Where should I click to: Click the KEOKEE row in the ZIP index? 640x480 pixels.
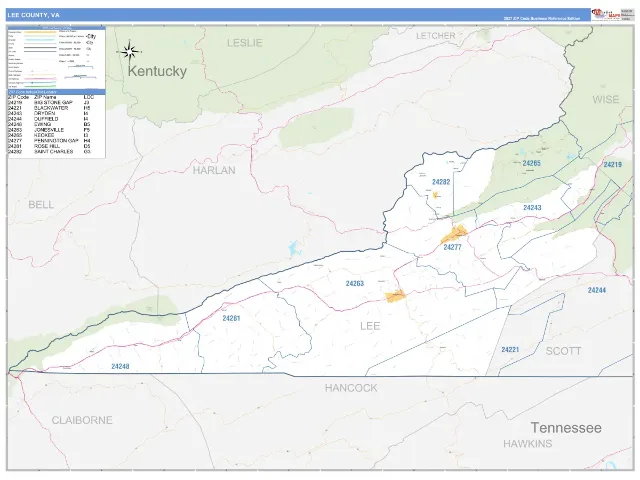click(50, 135)
